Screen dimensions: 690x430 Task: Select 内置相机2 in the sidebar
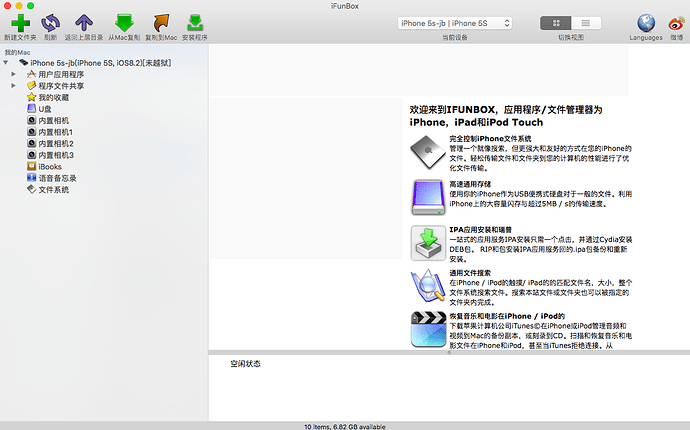tap(56, 143)
